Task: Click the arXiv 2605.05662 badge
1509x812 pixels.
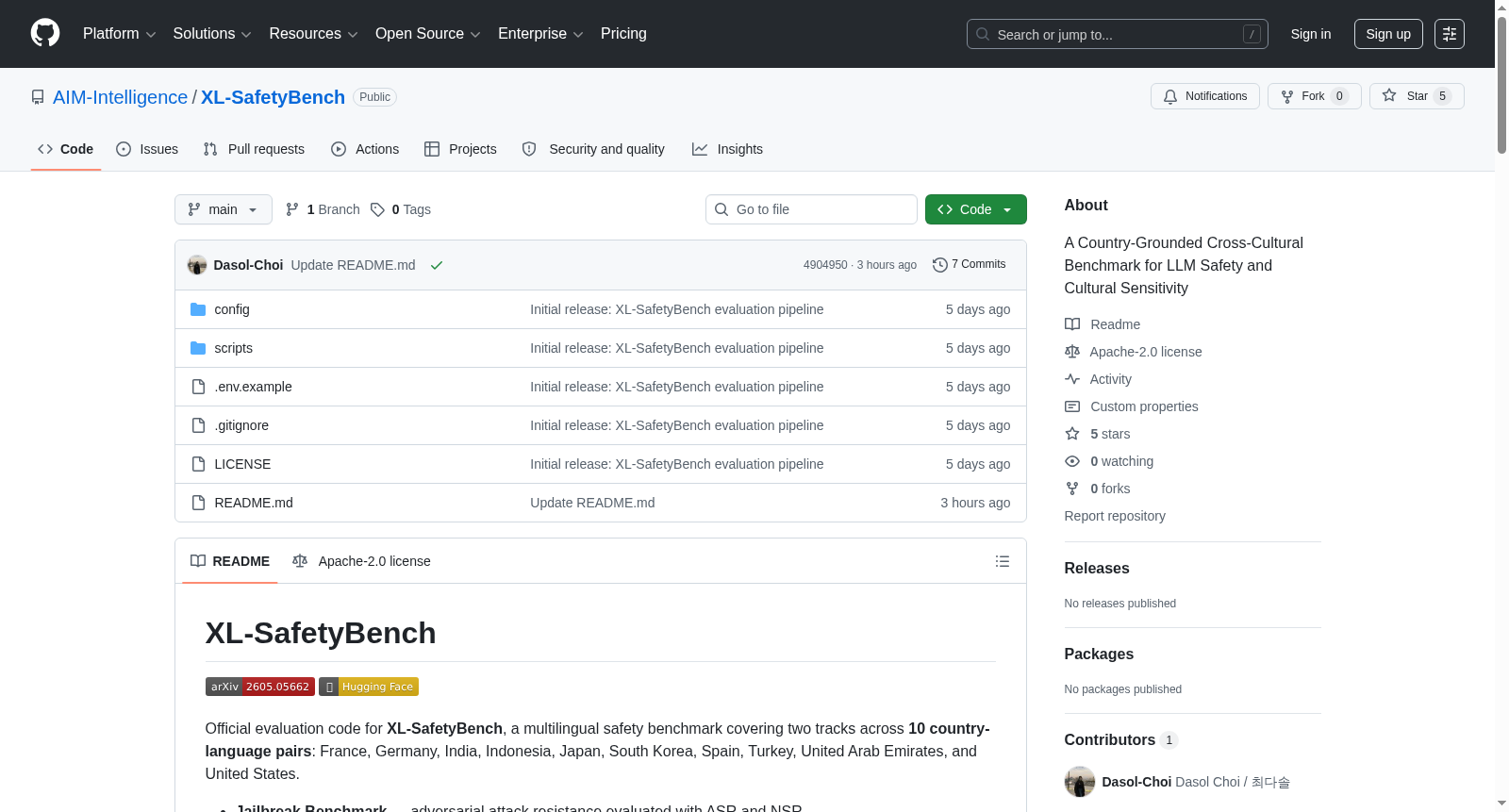Action: point(260,687)
